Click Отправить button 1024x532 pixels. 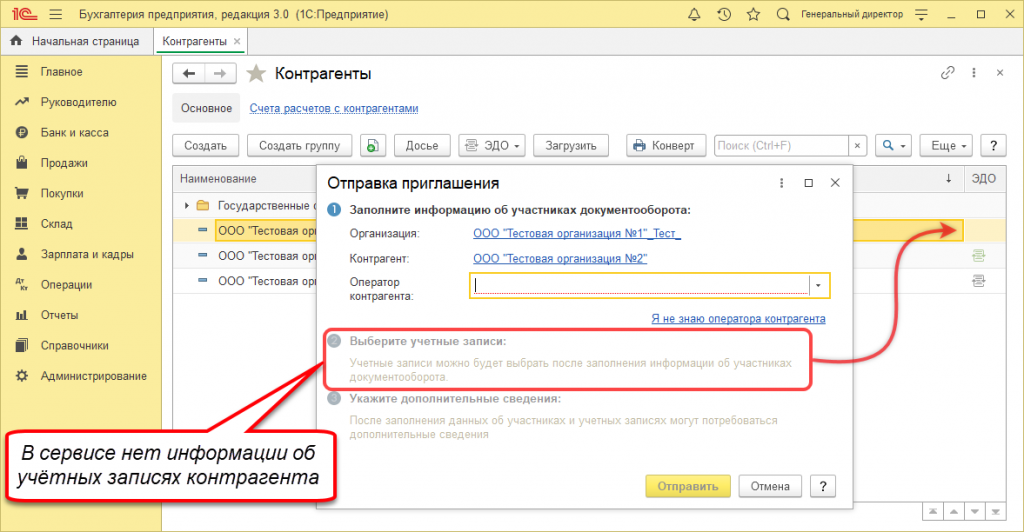[688, 486]
